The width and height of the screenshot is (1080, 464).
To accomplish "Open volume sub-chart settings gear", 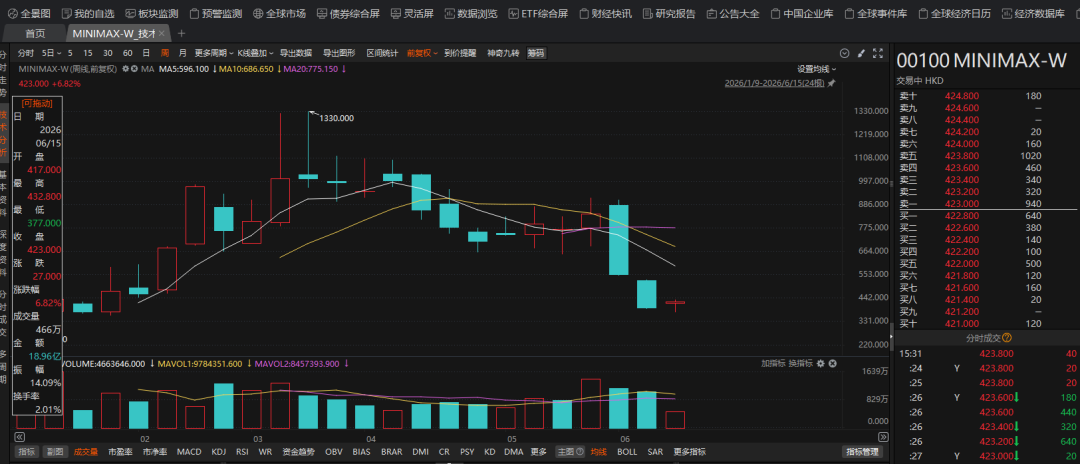I will tap(821, 363).
